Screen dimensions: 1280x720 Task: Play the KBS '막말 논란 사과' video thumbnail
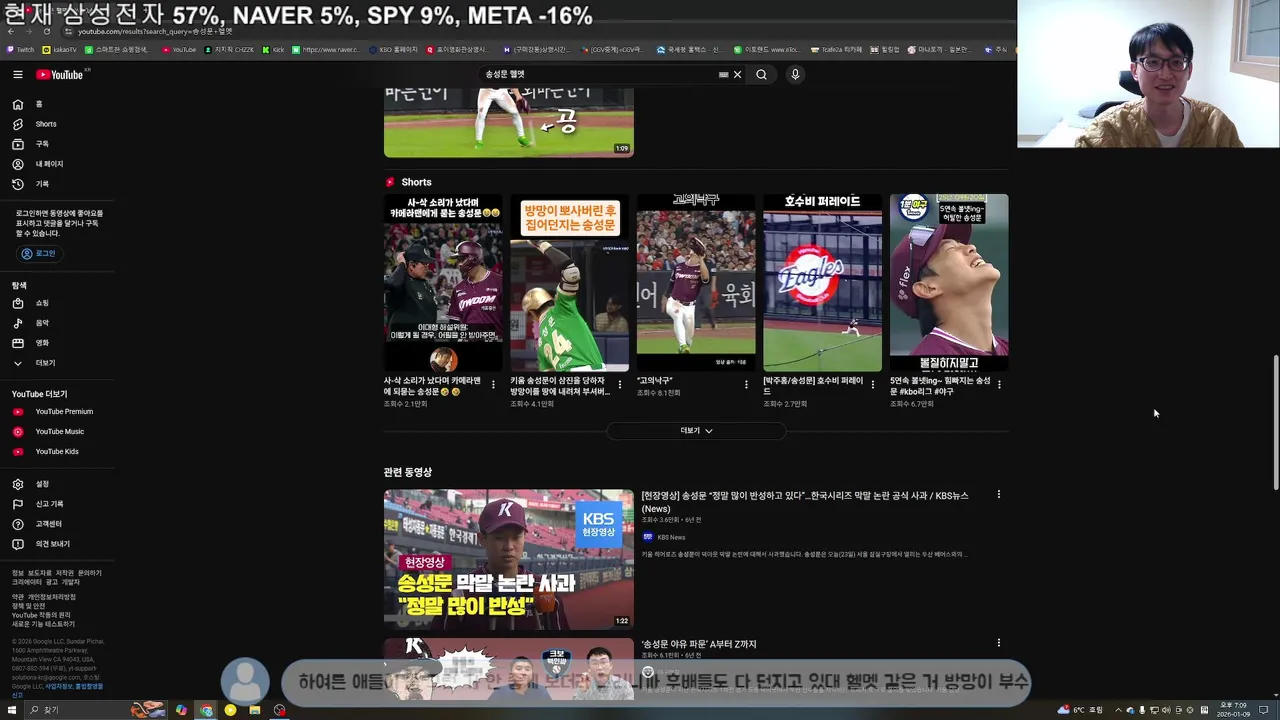click(x=509, y=559)
